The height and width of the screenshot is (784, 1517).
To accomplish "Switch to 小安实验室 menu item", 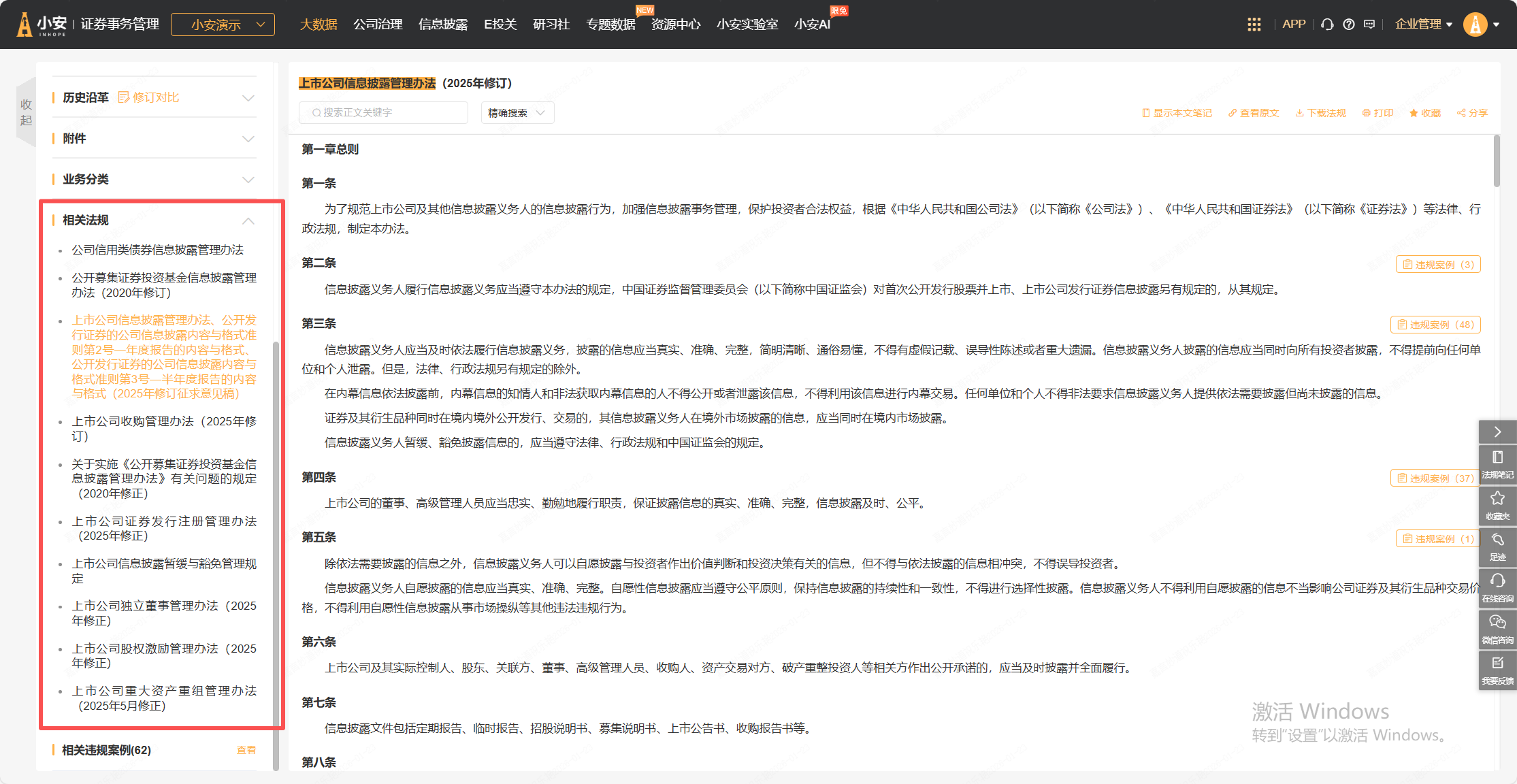I will 747,24.
